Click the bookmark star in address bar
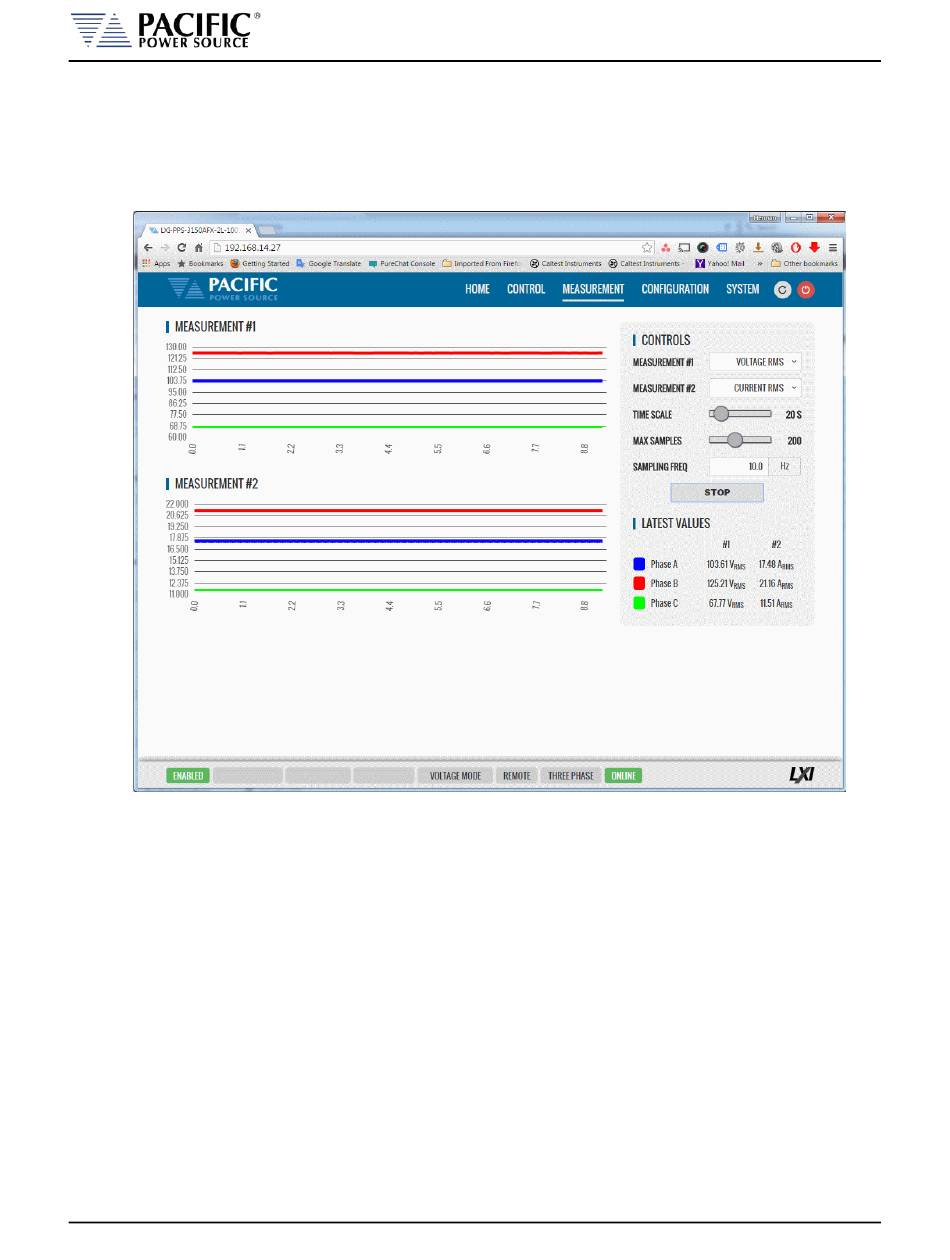The image size is (950, 1260). tap(647, 247)
